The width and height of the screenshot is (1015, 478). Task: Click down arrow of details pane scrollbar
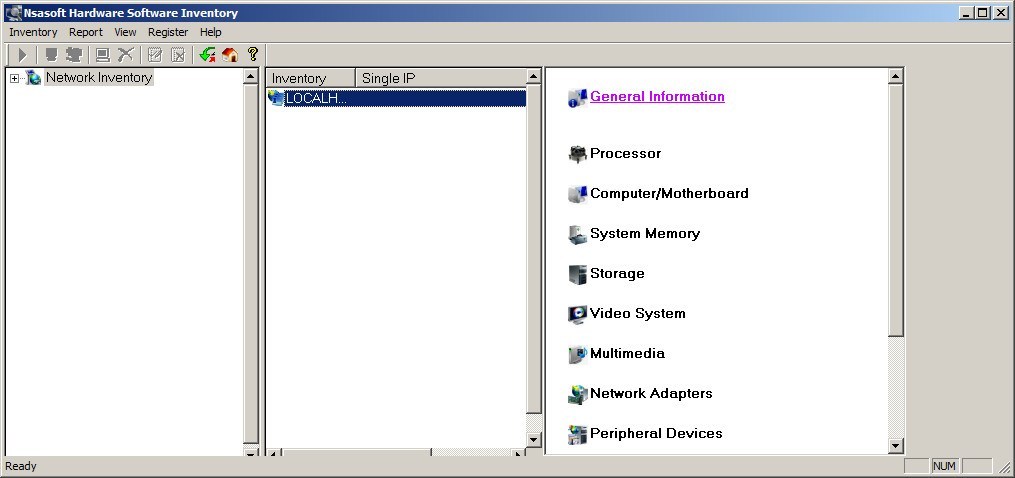895,446
